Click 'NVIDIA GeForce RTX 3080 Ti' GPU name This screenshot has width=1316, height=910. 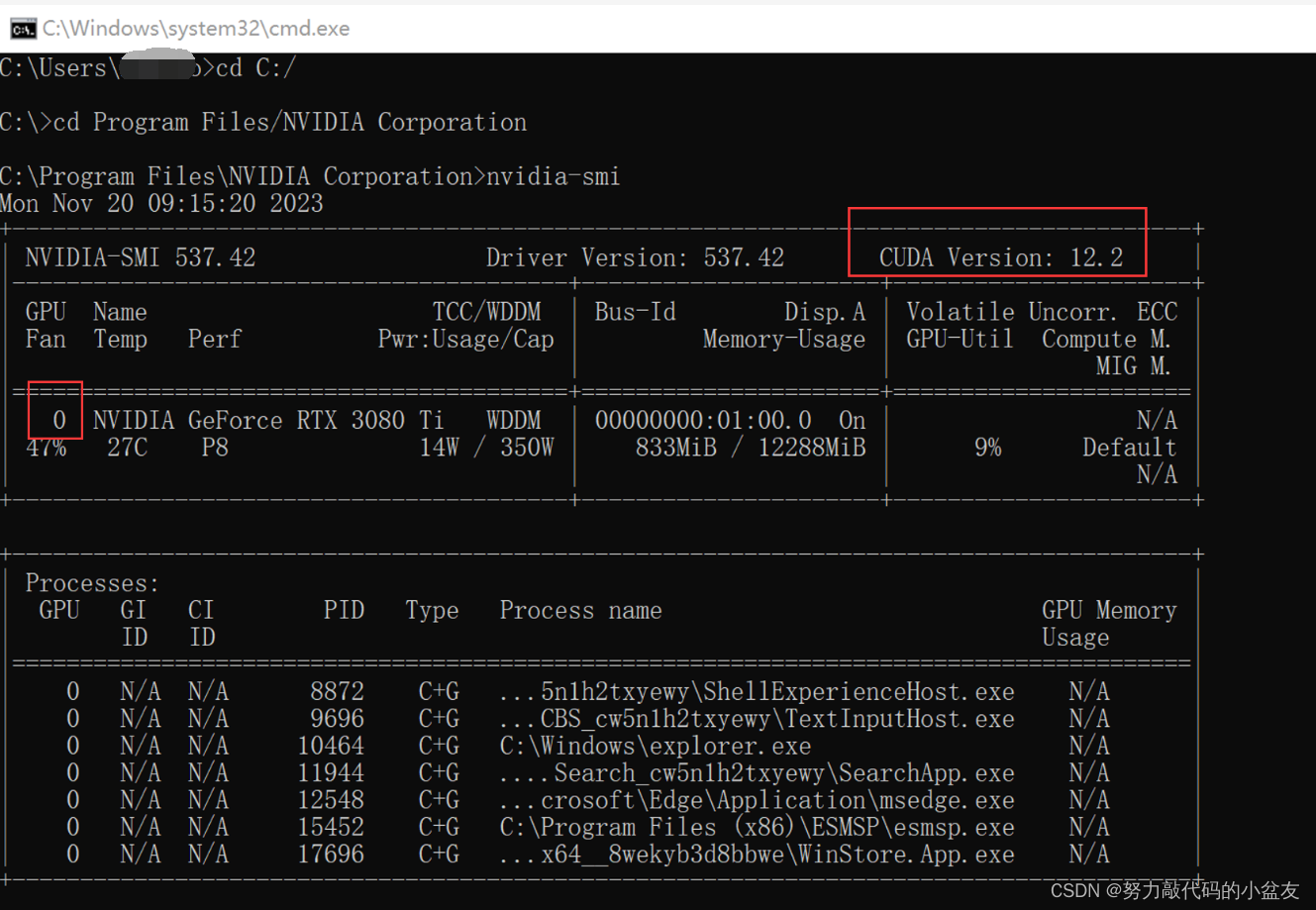(x=268, y=420)
